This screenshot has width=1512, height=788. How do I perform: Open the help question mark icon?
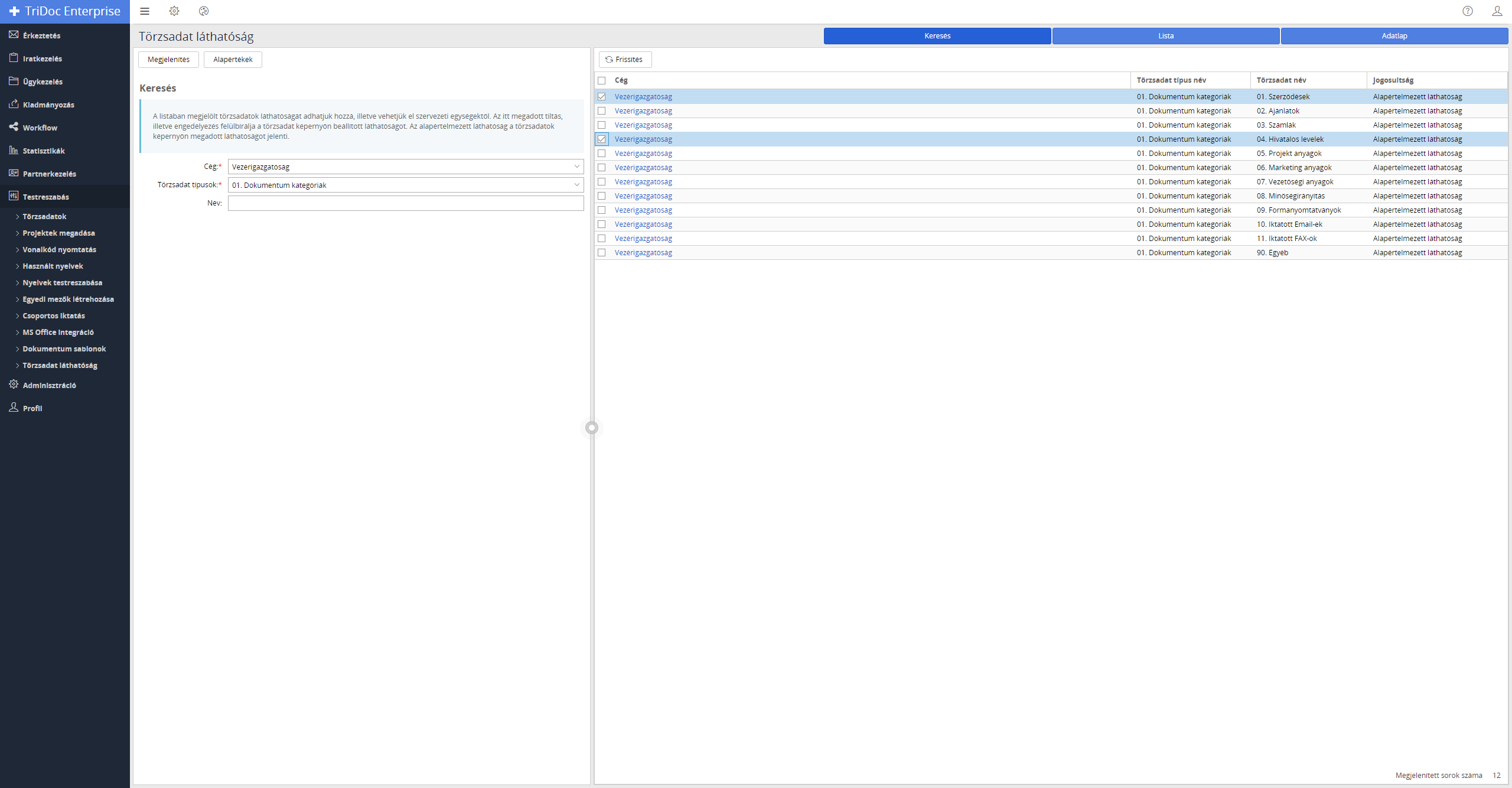[x=1468, y=11]
